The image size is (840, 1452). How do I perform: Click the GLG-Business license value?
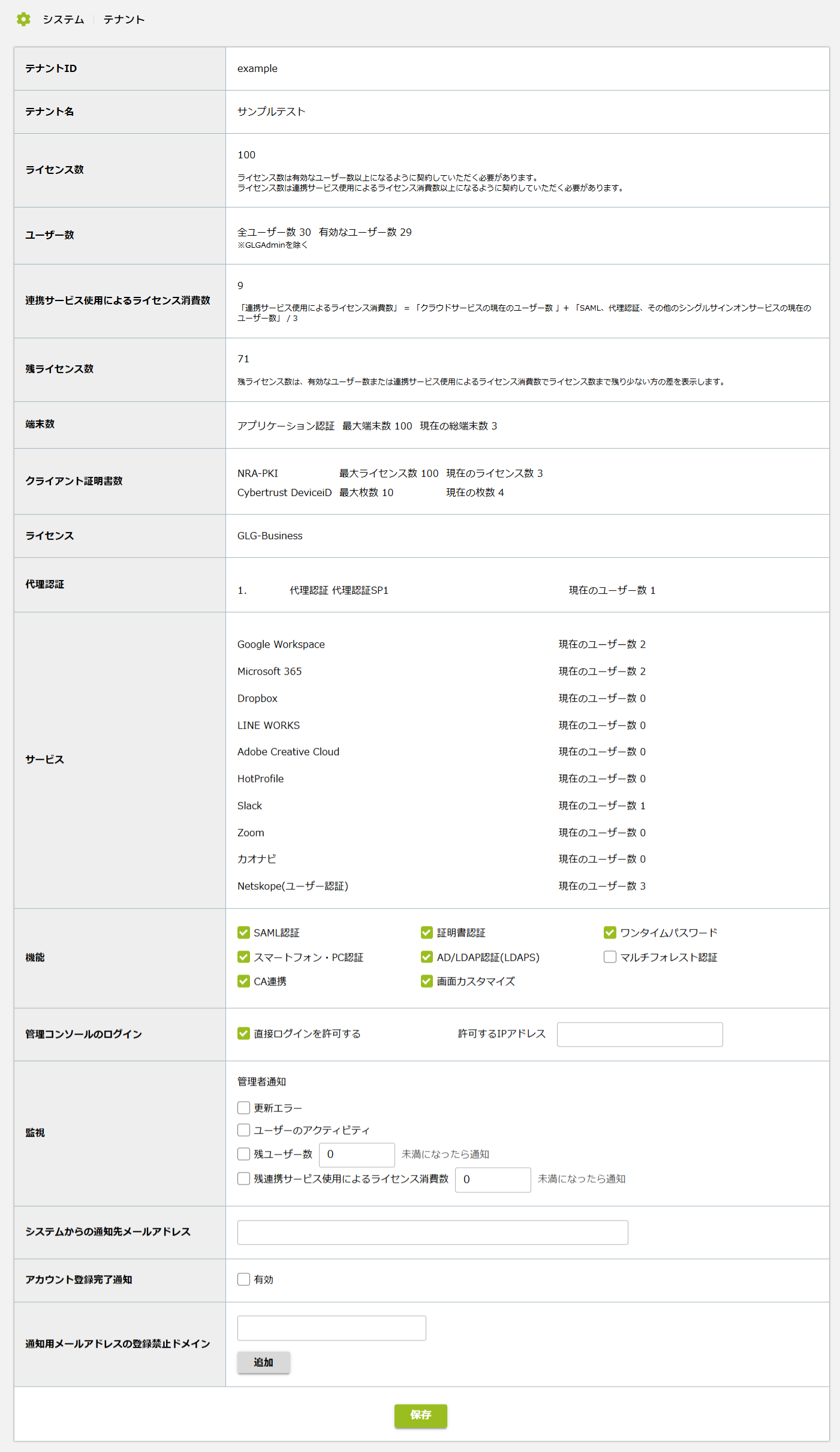(x=270, y=536)
